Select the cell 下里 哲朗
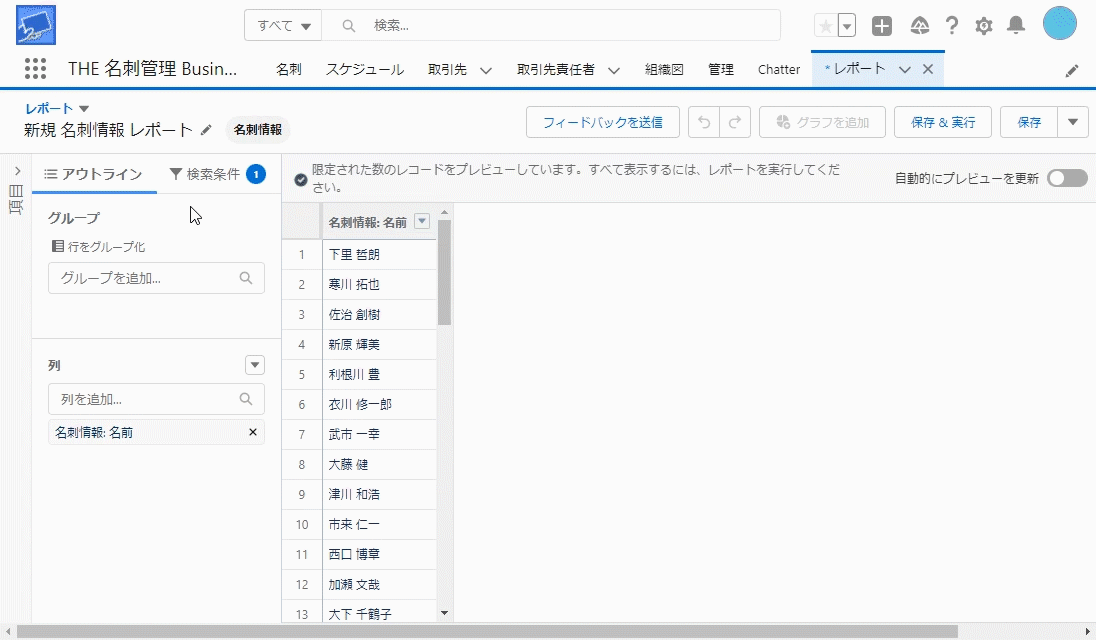1096x640 pixels. [x=380, y=254]
